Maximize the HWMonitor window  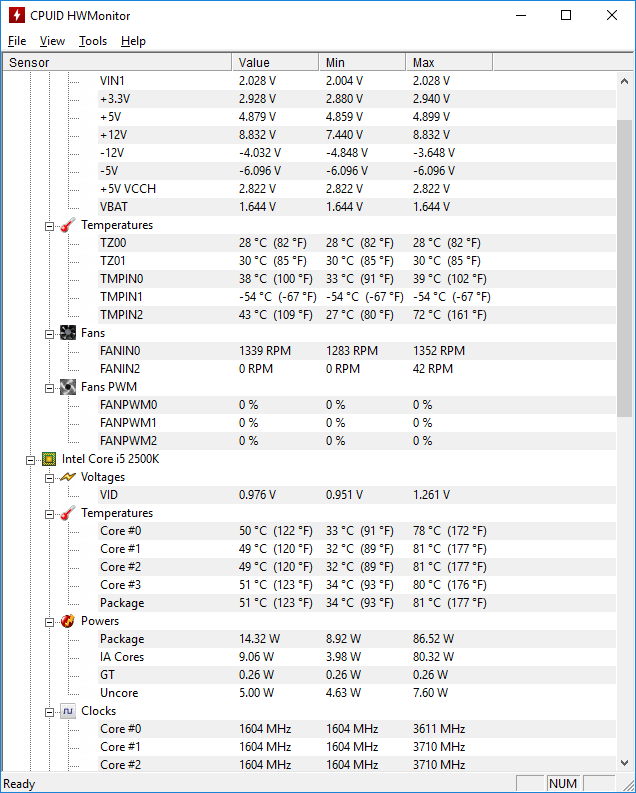566,15
